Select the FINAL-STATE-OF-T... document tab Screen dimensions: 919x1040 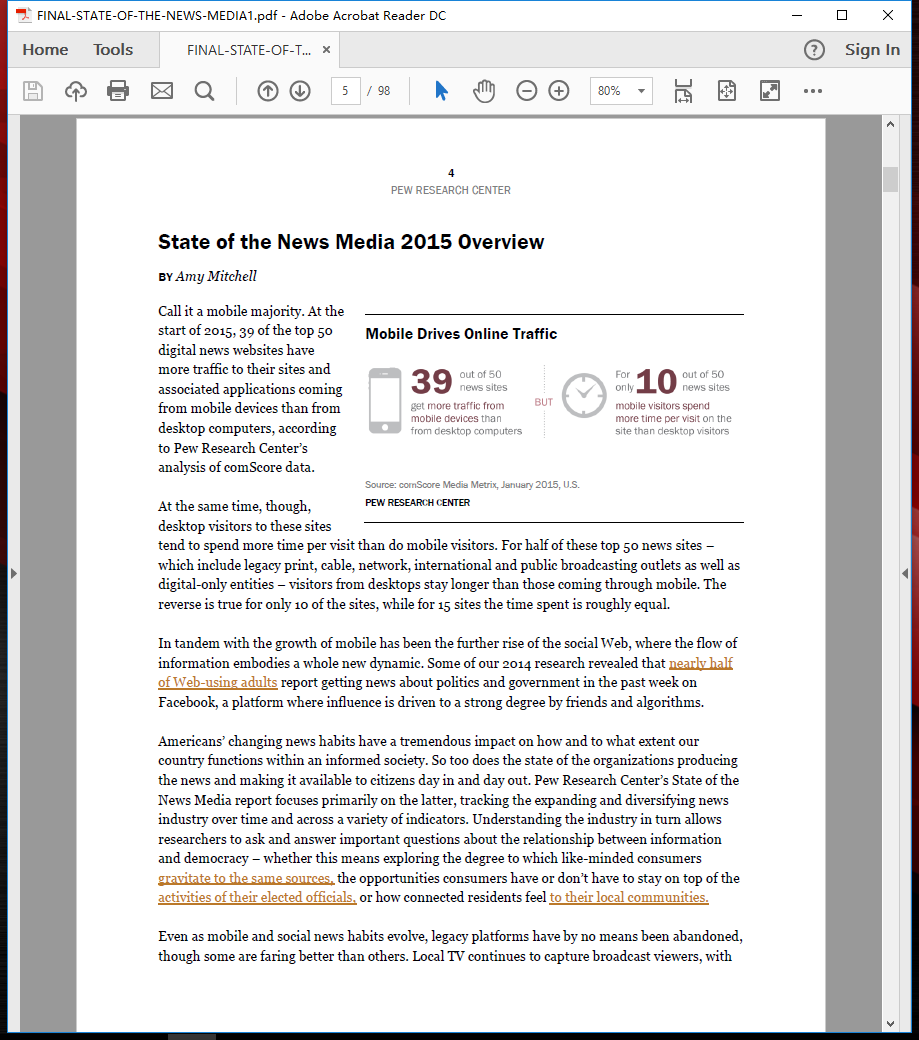[249, 50]
